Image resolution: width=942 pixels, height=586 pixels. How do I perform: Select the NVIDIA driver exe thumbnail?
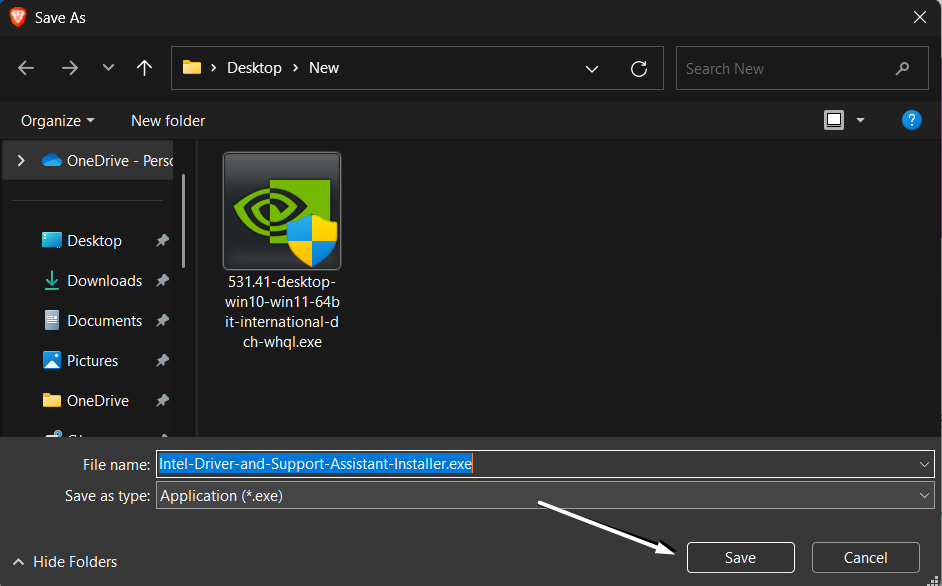tap(282, 210)
